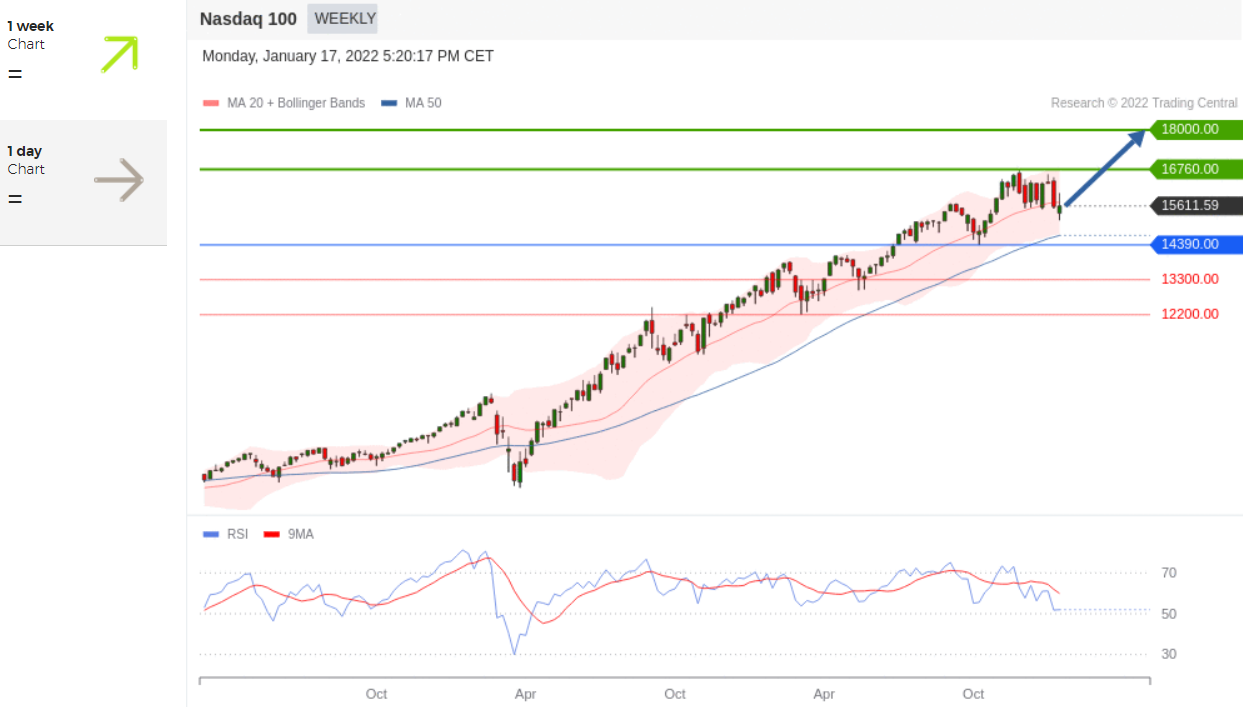1243x707 pixels.
Task: Click the RSI 30 level label
Action: (x=1169, y=654)
